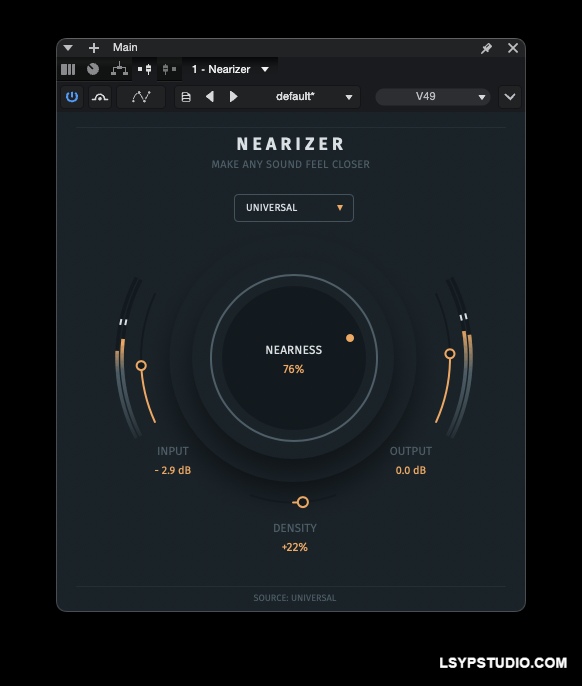Toggle the plugin power bypass button
This screenshot has height=686, width=582.
[x=72, y=97]
